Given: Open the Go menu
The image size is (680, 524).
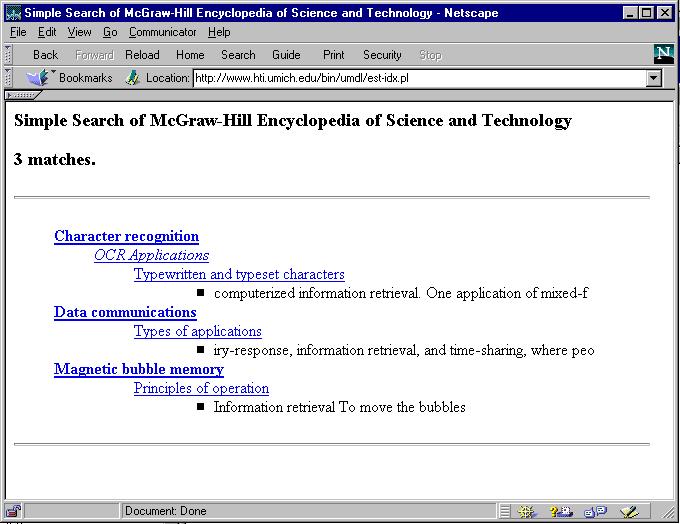Looking at the screenshot, I should [x=110, y=32].
